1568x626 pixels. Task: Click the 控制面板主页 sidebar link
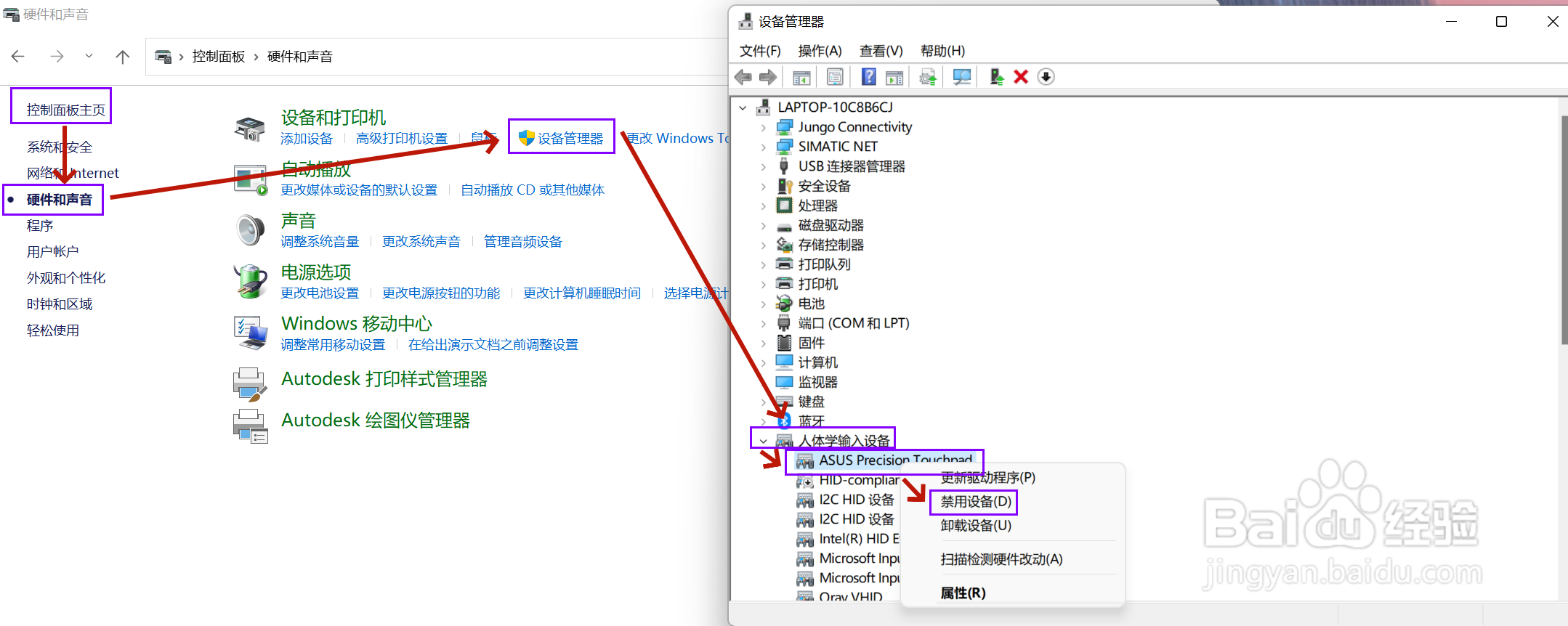tap(66, 110)
